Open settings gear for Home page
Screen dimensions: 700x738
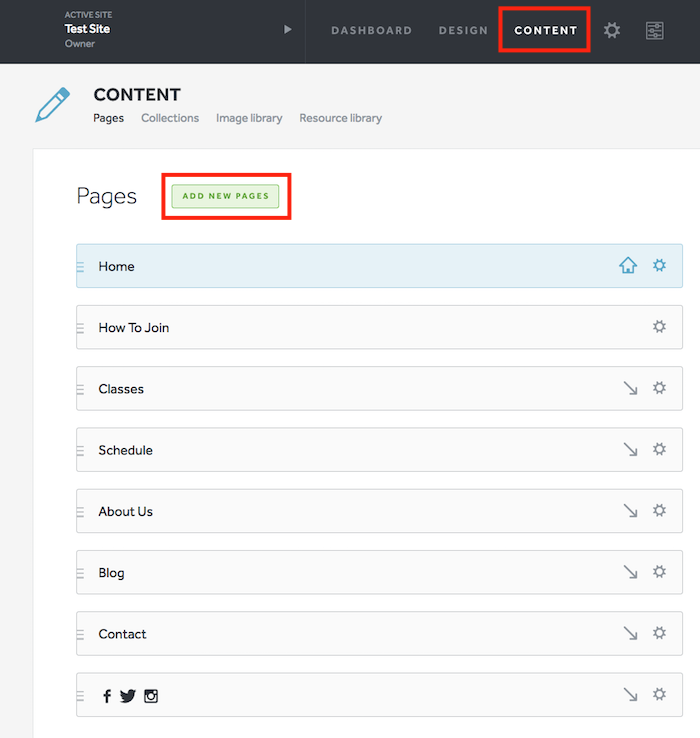(659, 266)
